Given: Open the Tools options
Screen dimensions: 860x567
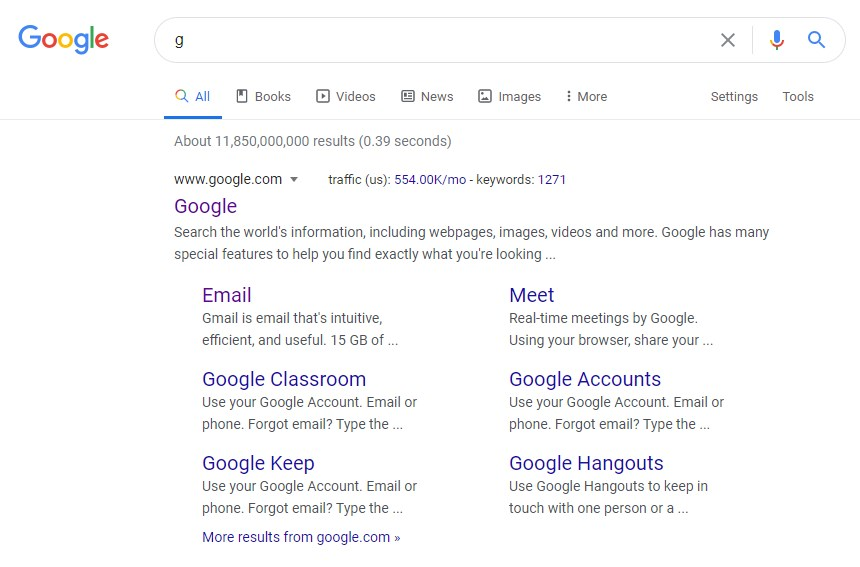Looking at the screenshot, I should click(797, 97).
